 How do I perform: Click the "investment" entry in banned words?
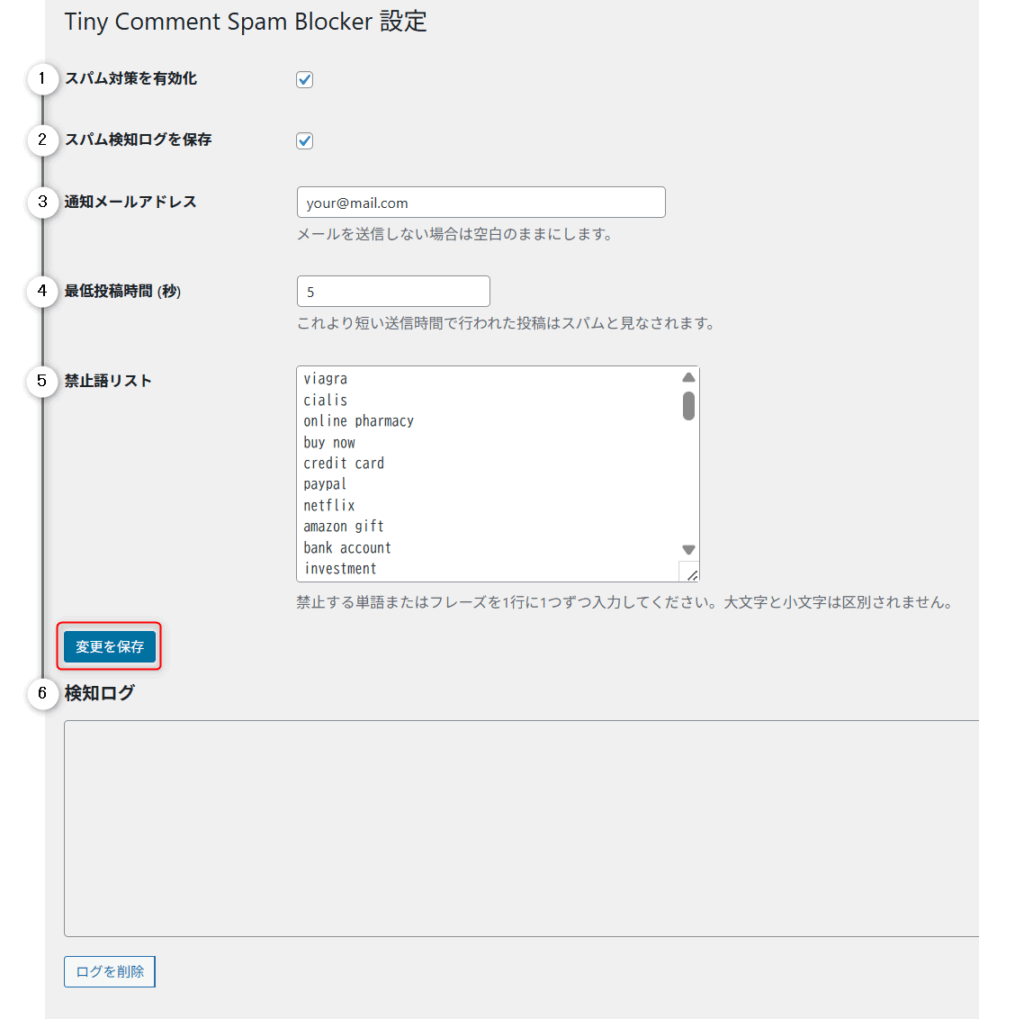pyautogui.click(x=340, y=569)
